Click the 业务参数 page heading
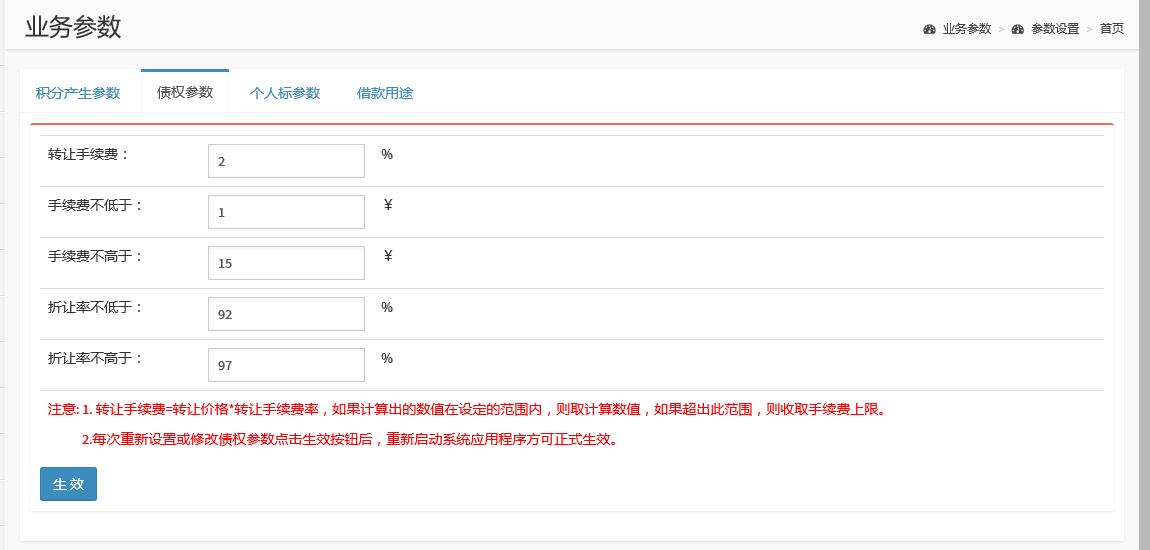 tap(73, 27)
